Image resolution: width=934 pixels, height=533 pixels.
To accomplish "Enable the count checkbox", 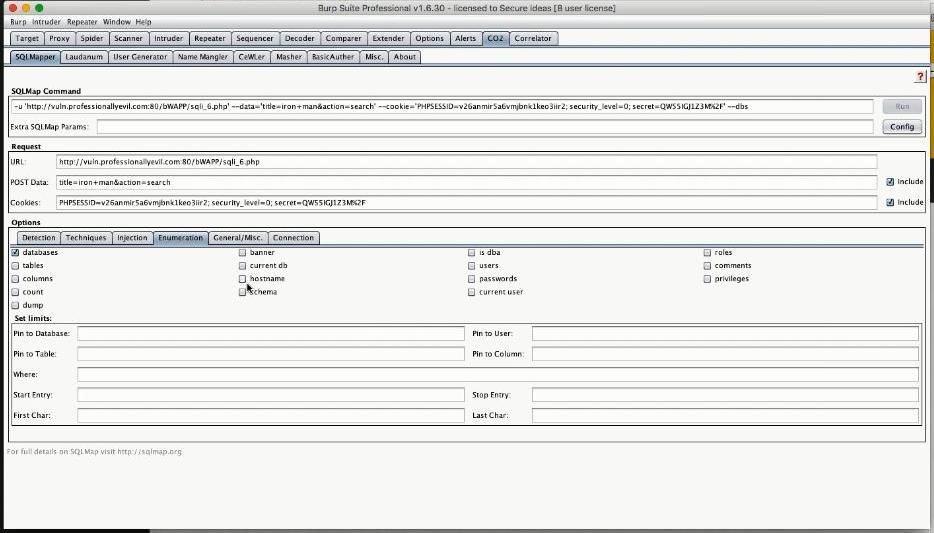I will point(15,292).
